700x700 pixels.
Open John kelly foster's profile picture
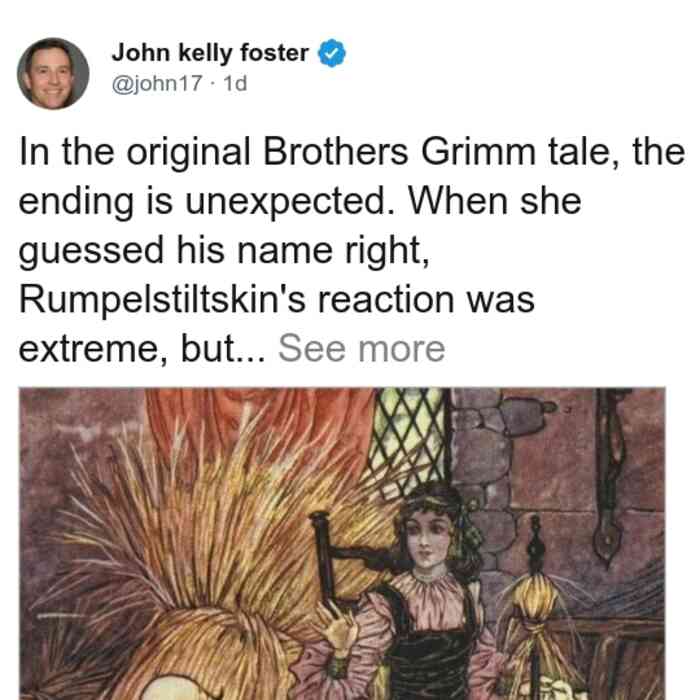click(53, 74)
